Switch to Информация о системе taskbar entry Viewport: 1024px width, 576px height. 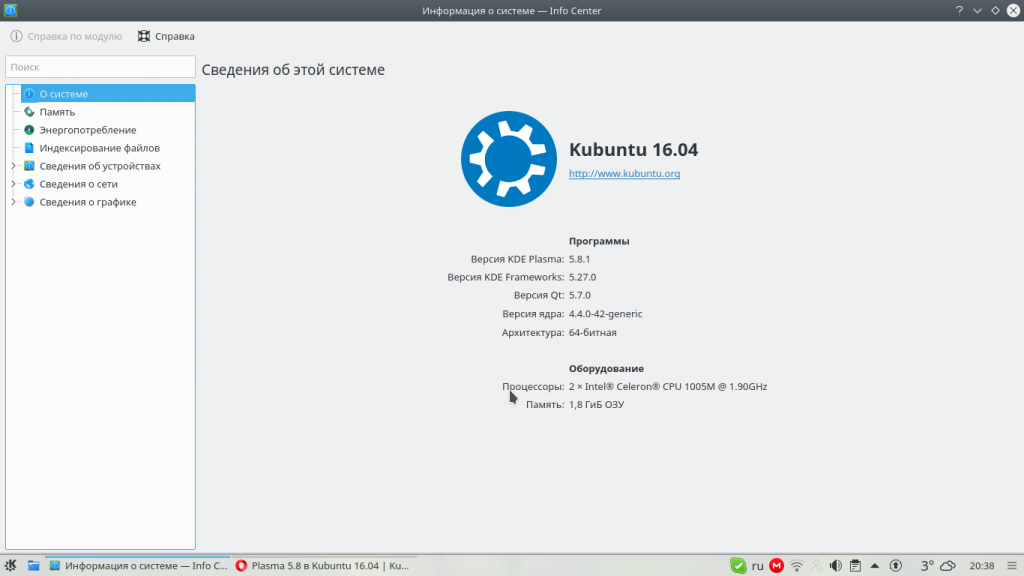(138, 566)
